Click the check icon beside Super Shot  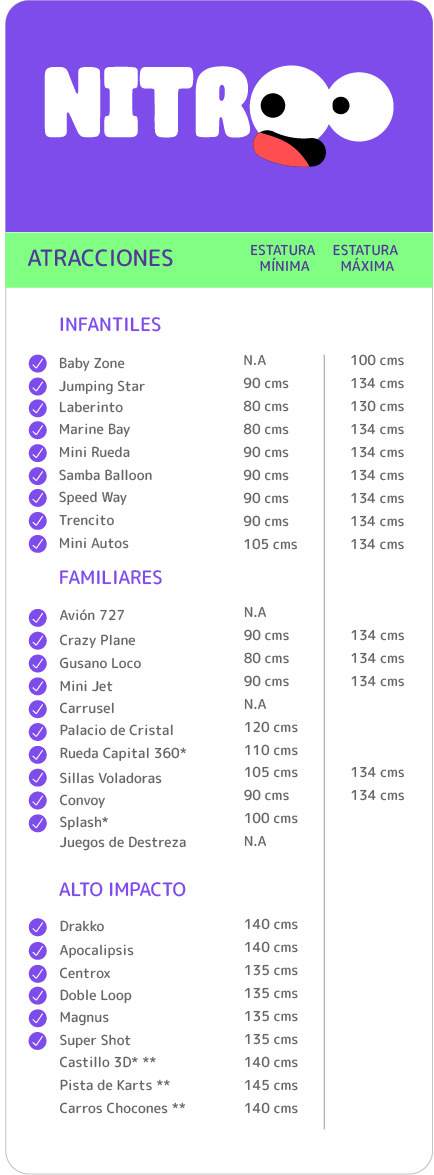[37, 1041]
